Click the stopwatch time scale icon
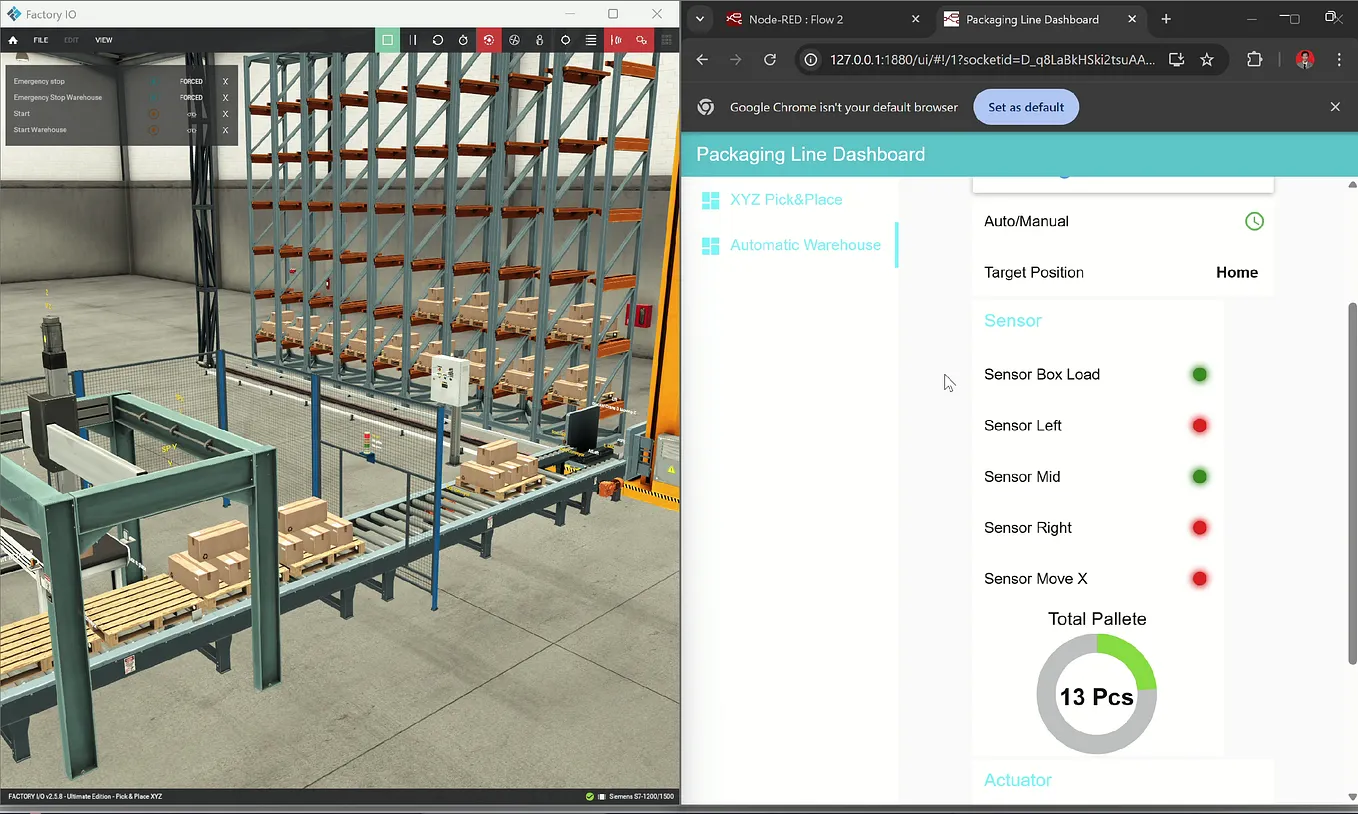 pyautogui.click(x=463, y=40)
